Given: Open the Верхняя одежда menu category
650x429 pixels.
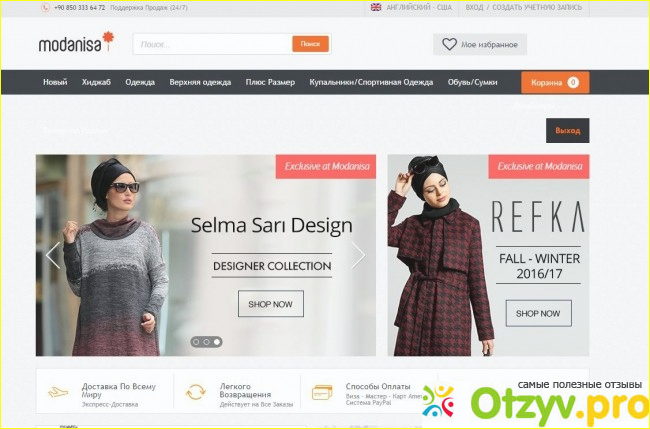Looking at the screenshot, I should click(x=200, y=82).
